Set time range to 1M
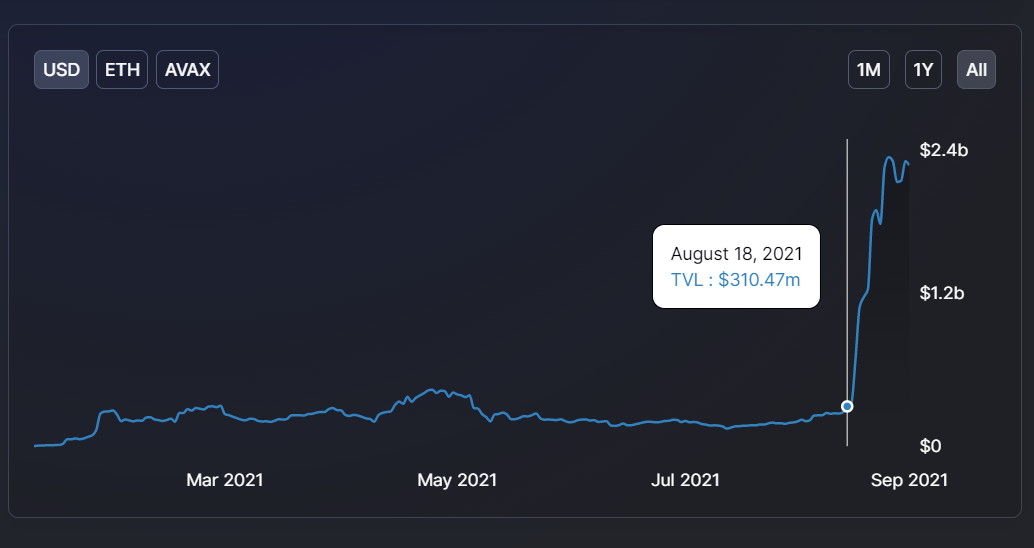This screenshot has width=1034, height=548. 868,70
